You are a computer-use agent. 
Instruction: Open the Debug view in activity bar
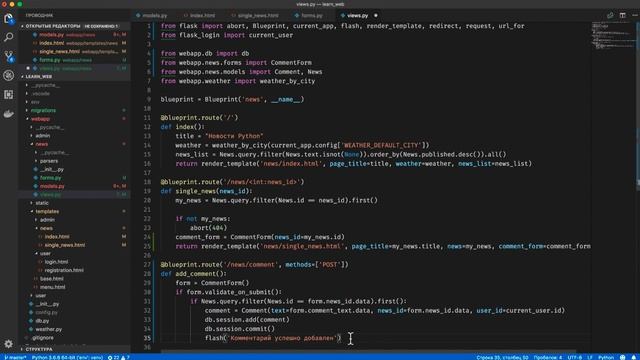point(9,75)
